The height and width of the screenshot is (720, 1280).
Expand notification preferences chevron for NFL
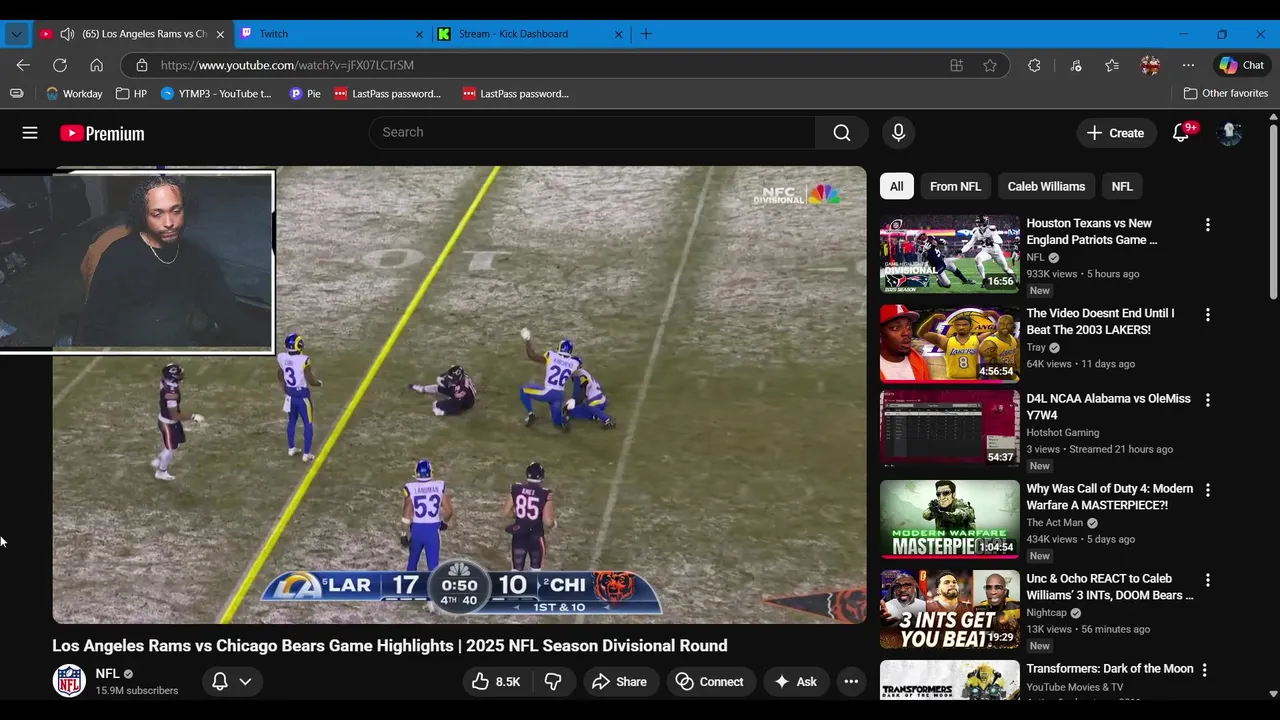click(245, 682)
